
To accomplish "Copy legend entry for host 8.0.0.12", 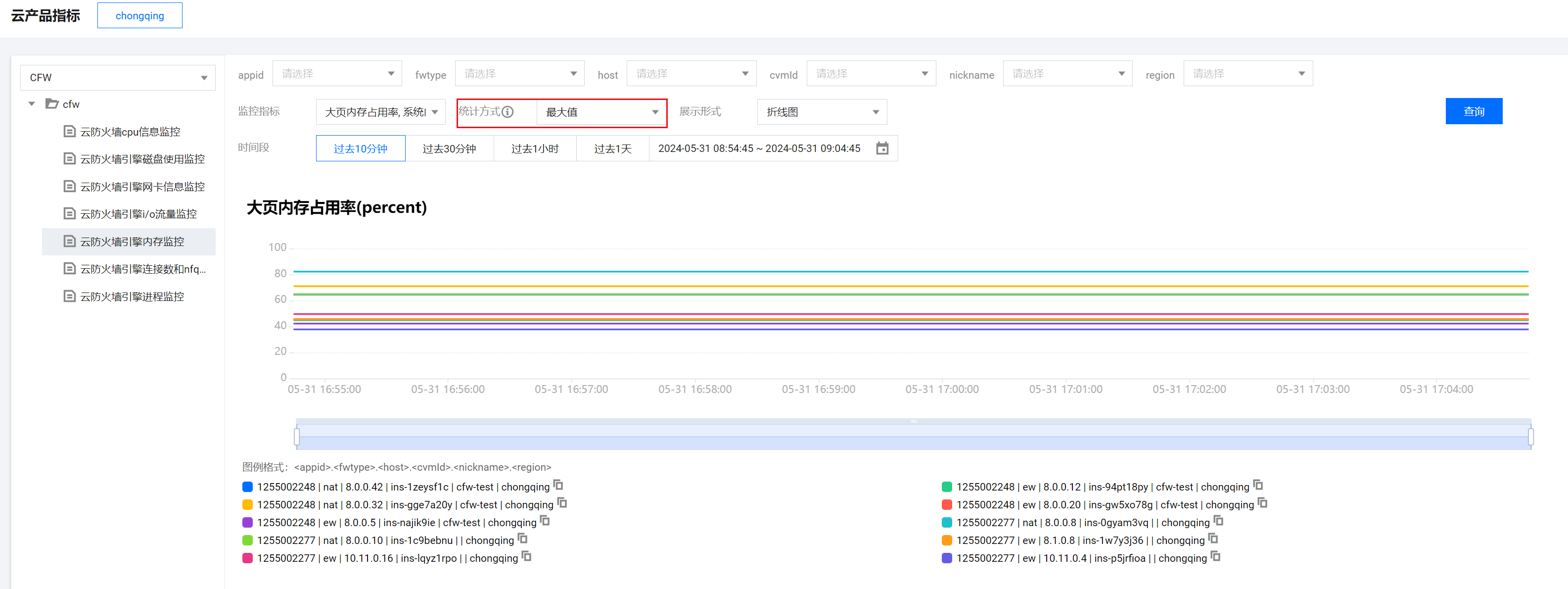I will pyautogui.click(x=1257, y=486).
